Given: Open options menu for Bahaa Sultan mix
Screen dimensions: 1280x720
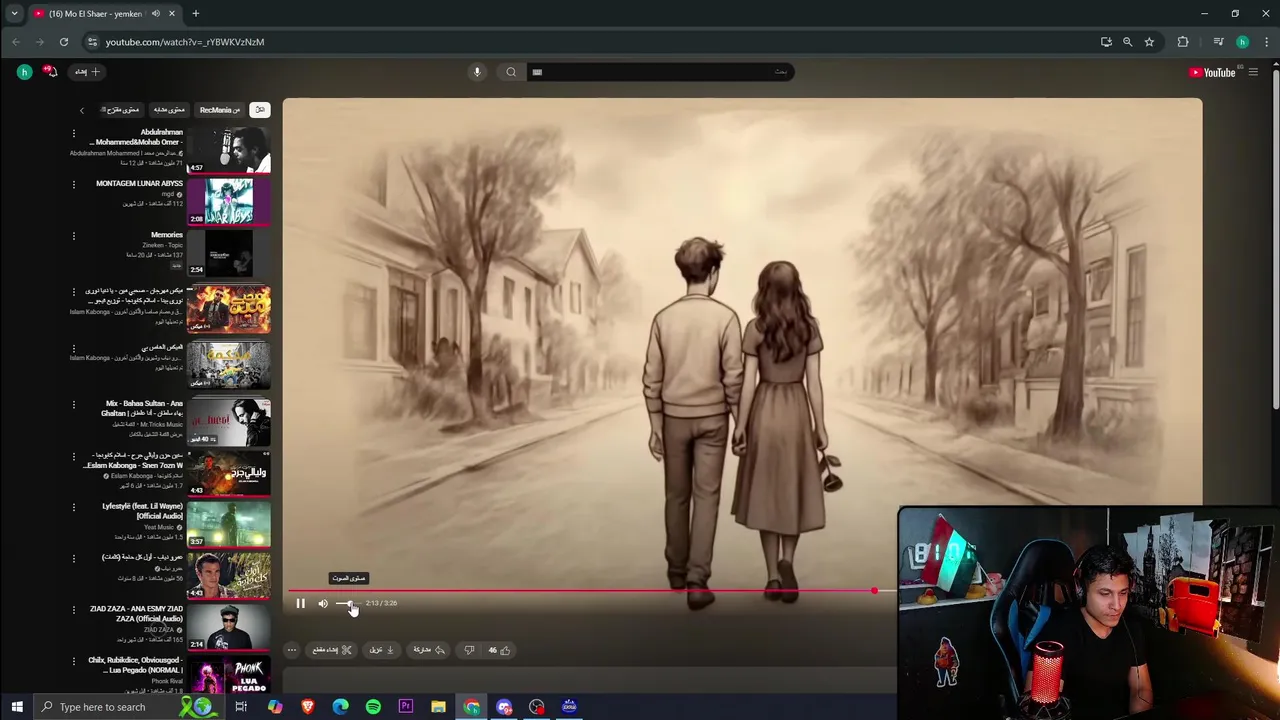Looking at the screenshot, I should 73,405.
